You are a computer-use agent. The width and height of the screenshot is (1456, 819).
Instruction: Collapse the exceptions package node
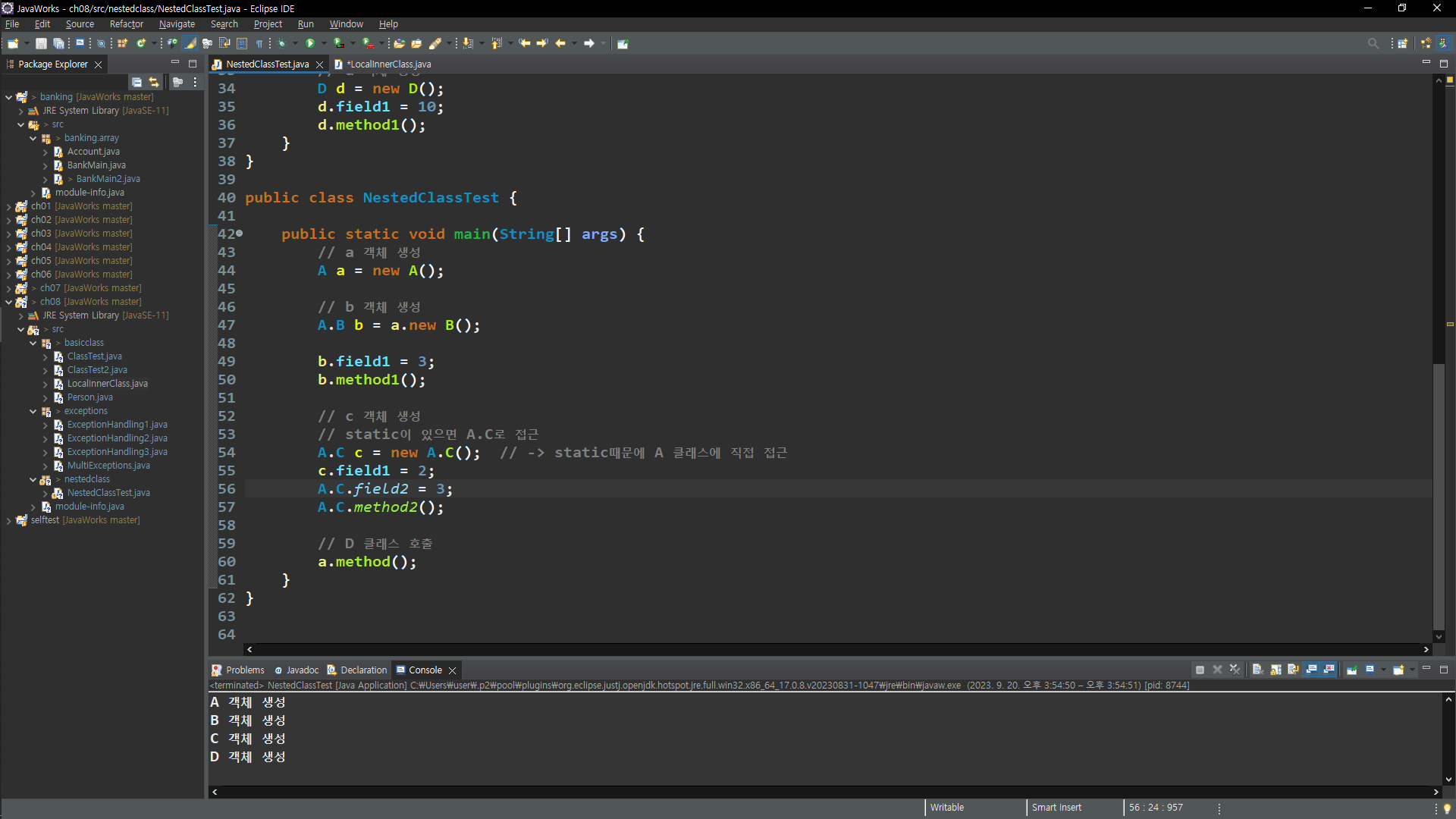pyautogui.click(x=33, y=411)
